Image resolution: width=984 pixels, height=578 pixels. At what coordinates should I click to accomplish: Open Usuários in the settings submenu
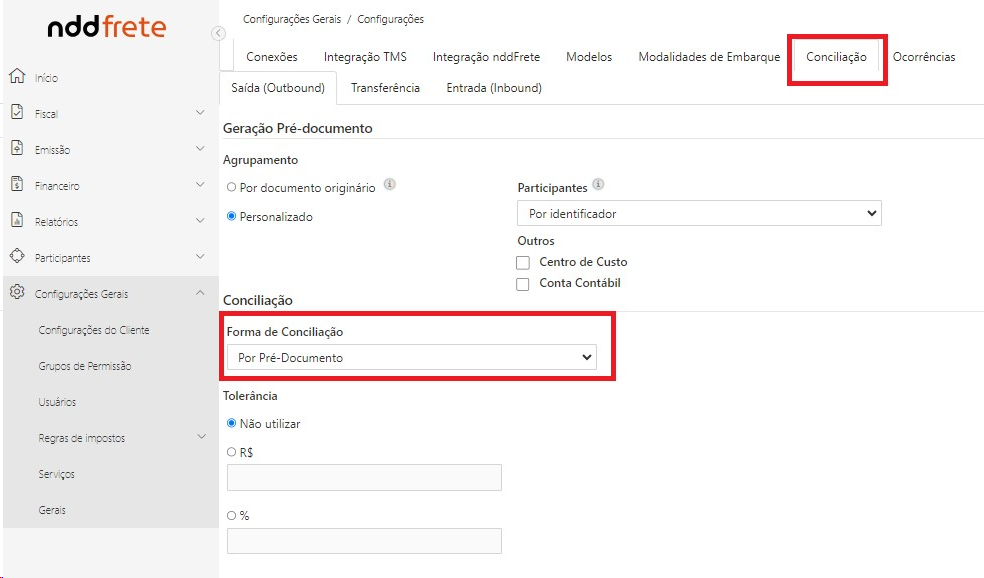(57, 402)
